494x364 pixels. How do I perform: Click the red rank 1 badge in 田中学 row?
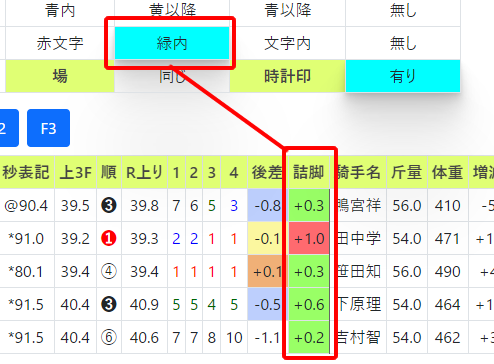[109, 238]
